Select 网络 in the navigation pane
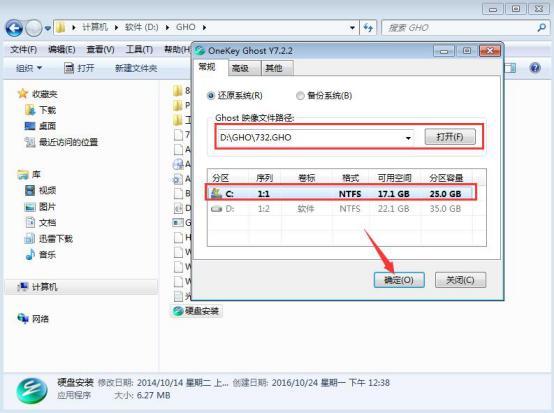 (x=33, y=319)
